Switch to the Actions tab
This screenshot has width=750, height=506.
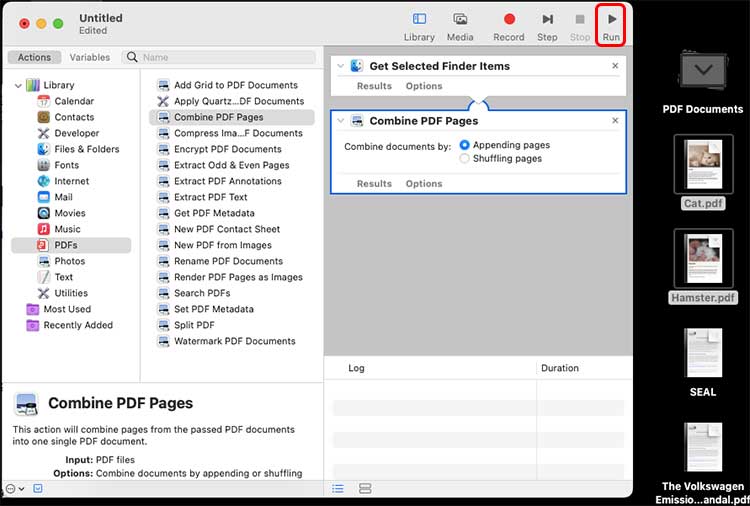34,57
